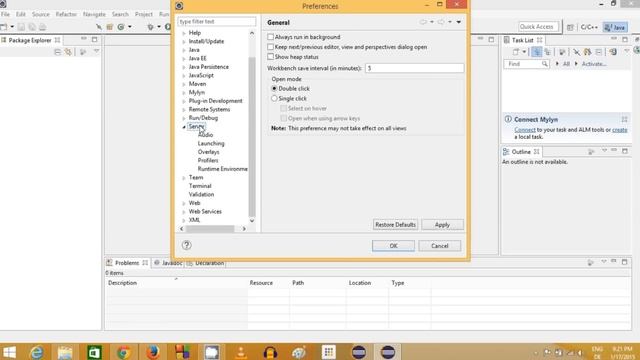640x360 pixels.
Task: Select Runtime Environments under Server
Action: (x=222, y=169)
